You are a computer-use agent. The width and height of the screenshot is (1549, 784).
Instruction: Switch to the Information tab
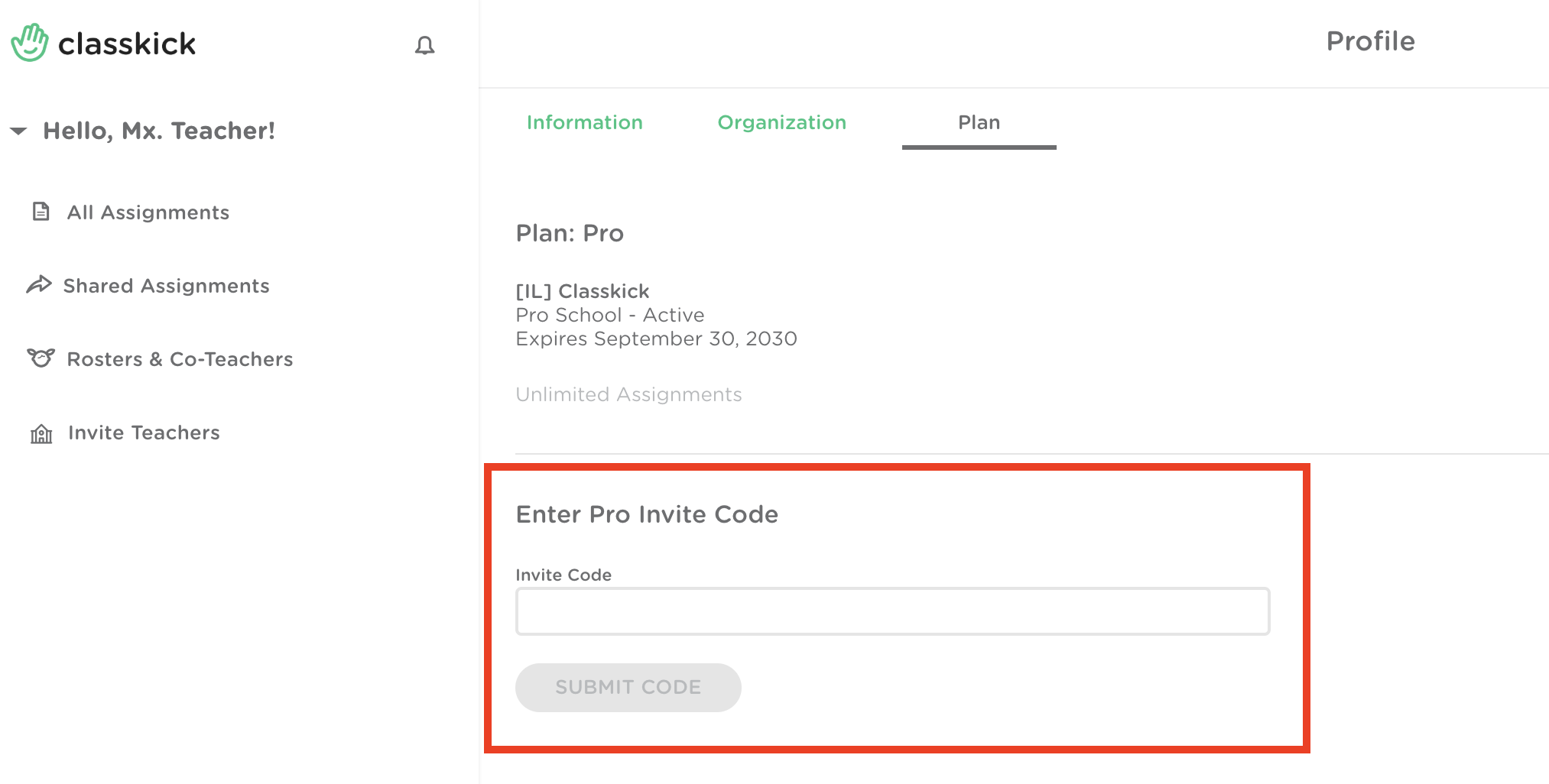point(584,122)
